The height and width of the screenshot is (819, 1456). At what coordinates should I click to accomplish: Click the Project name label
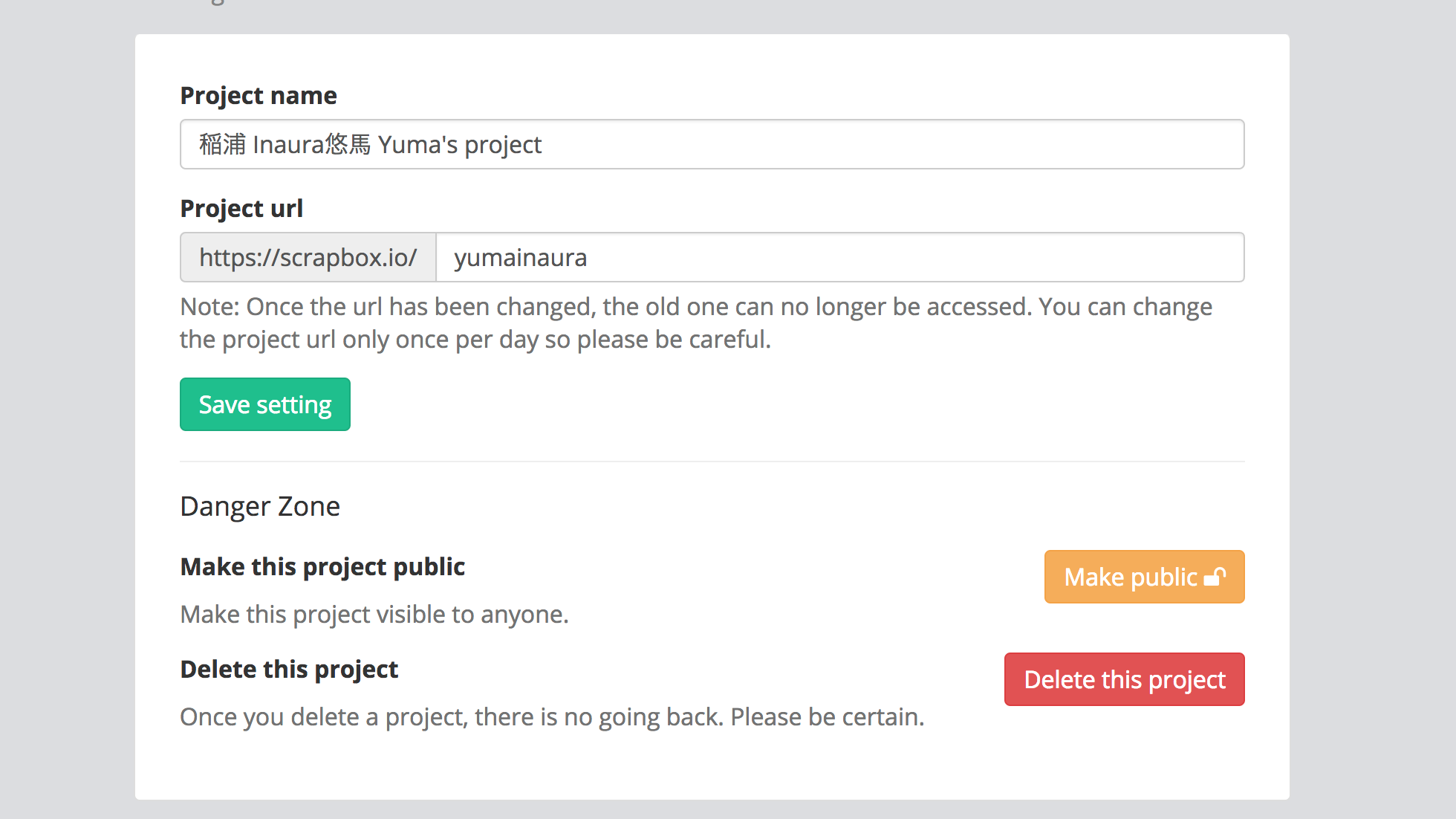259,95
